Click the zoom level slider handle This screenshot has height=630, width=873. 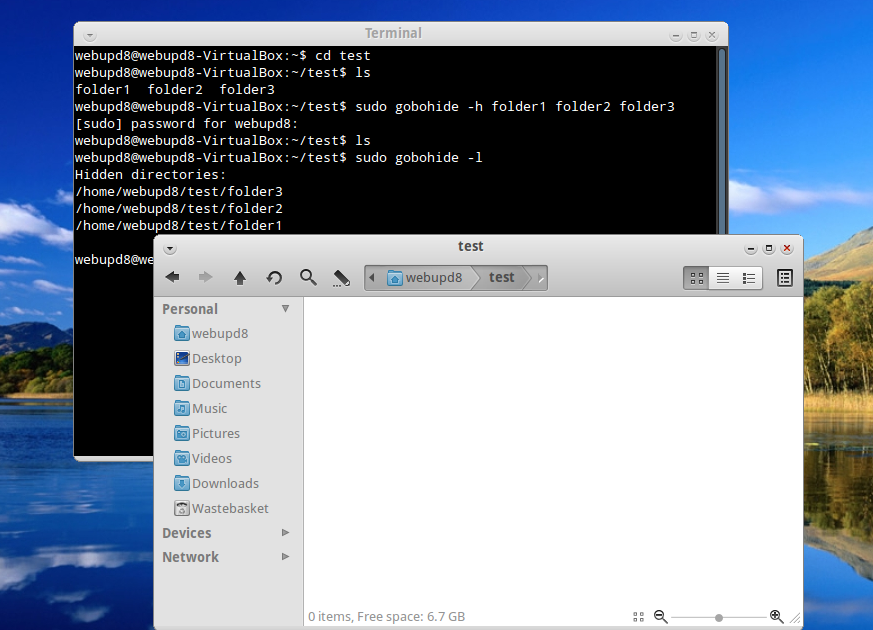click(719, 617)
